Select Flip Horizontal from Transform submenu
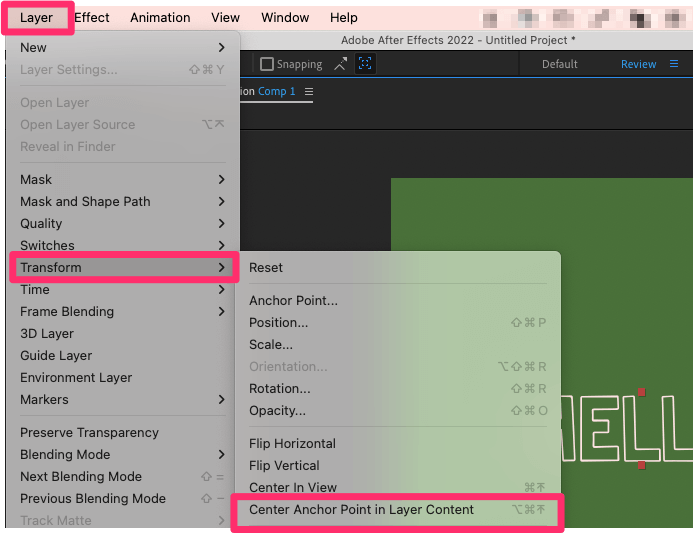 (292, 443)
